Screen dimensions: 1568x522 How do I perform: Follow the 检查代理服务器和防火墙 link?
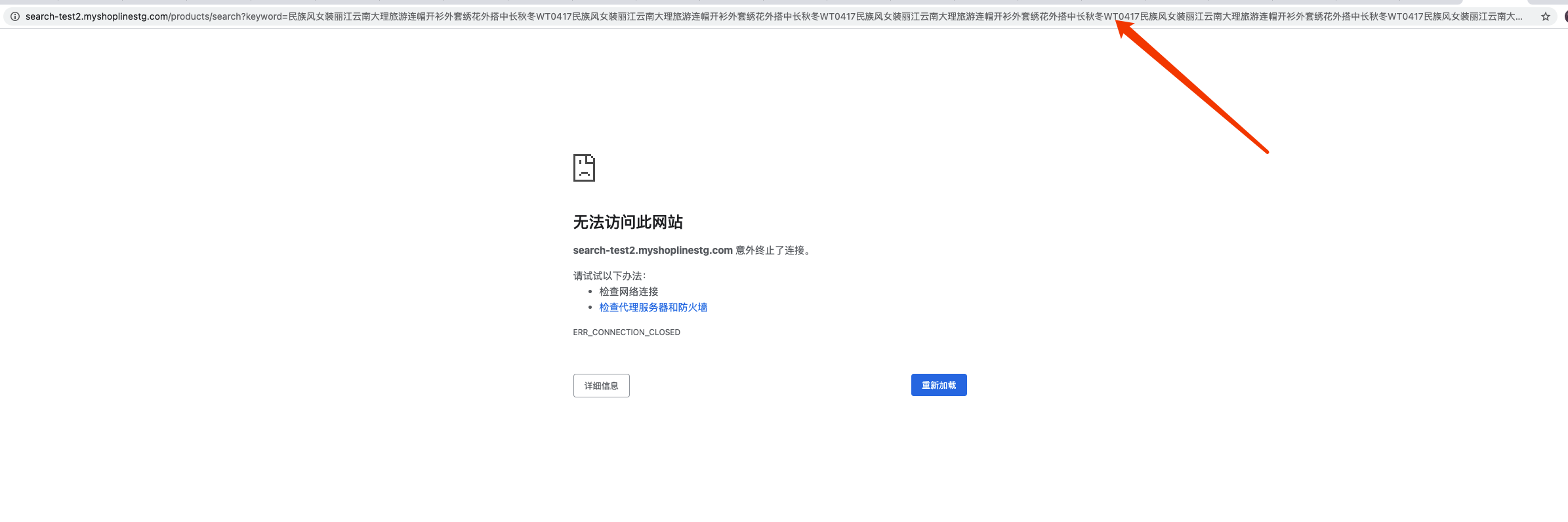click(x=653, y=308)
